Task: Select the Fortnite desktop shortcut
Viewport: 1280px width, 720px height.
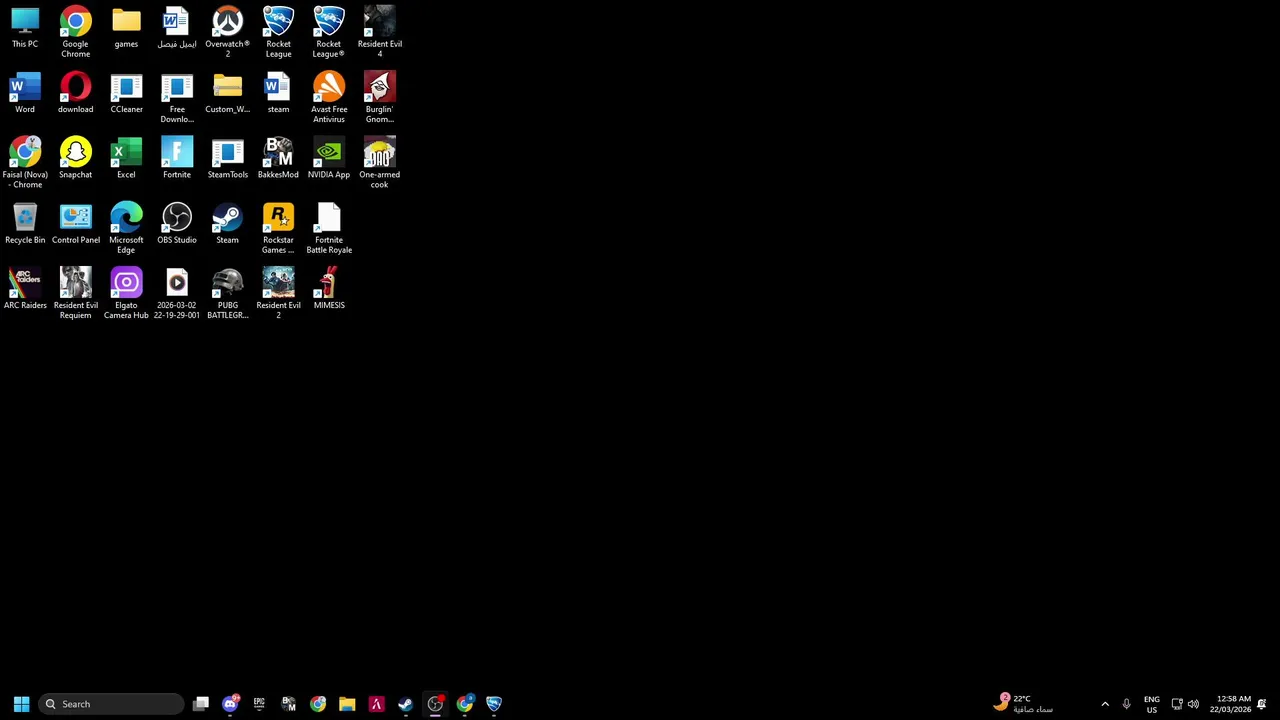Action: coord(177,159)
